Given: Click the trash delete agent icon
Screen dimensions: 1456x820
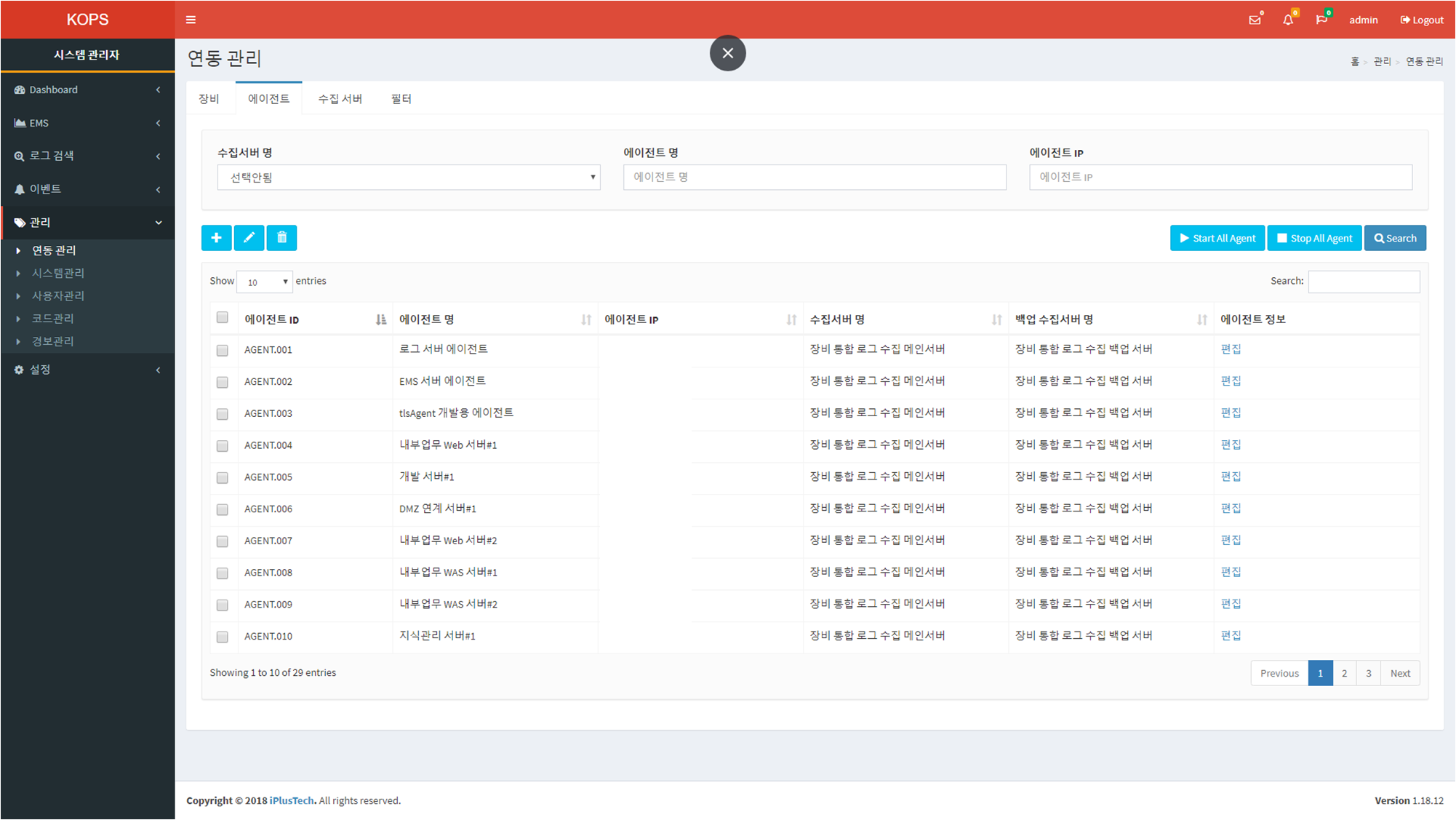Looking at the screenshot, I should 281,238.
